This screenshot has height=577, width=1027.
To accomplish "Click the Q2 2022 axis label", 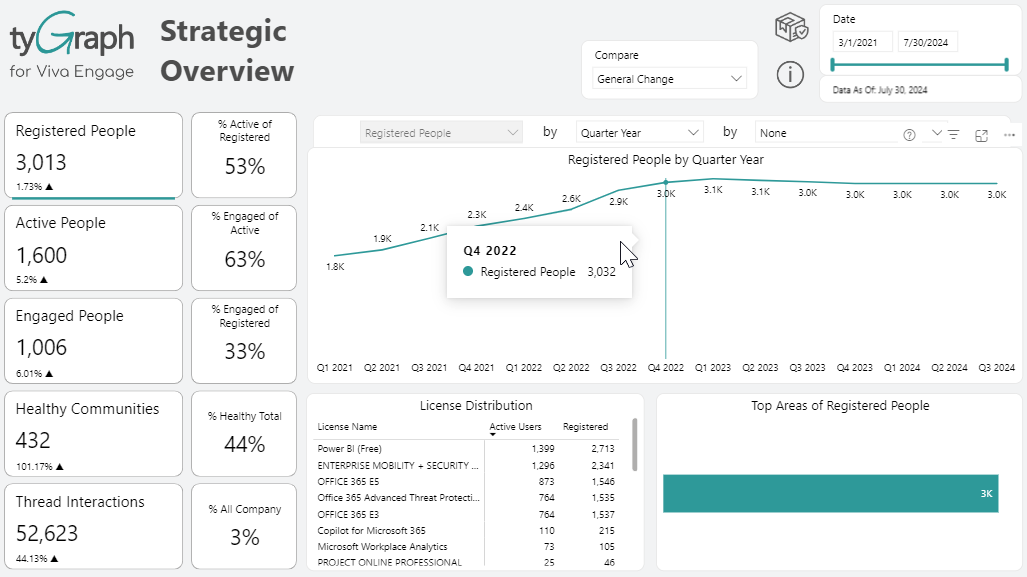I will pos(571,368).
